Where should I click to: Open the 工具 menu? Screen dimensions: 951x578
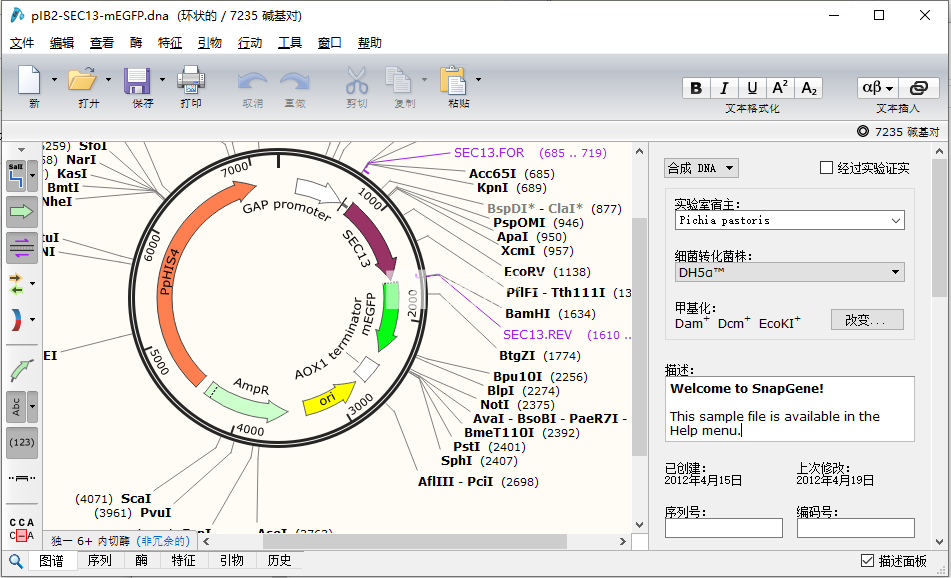[x=290, y=42]
